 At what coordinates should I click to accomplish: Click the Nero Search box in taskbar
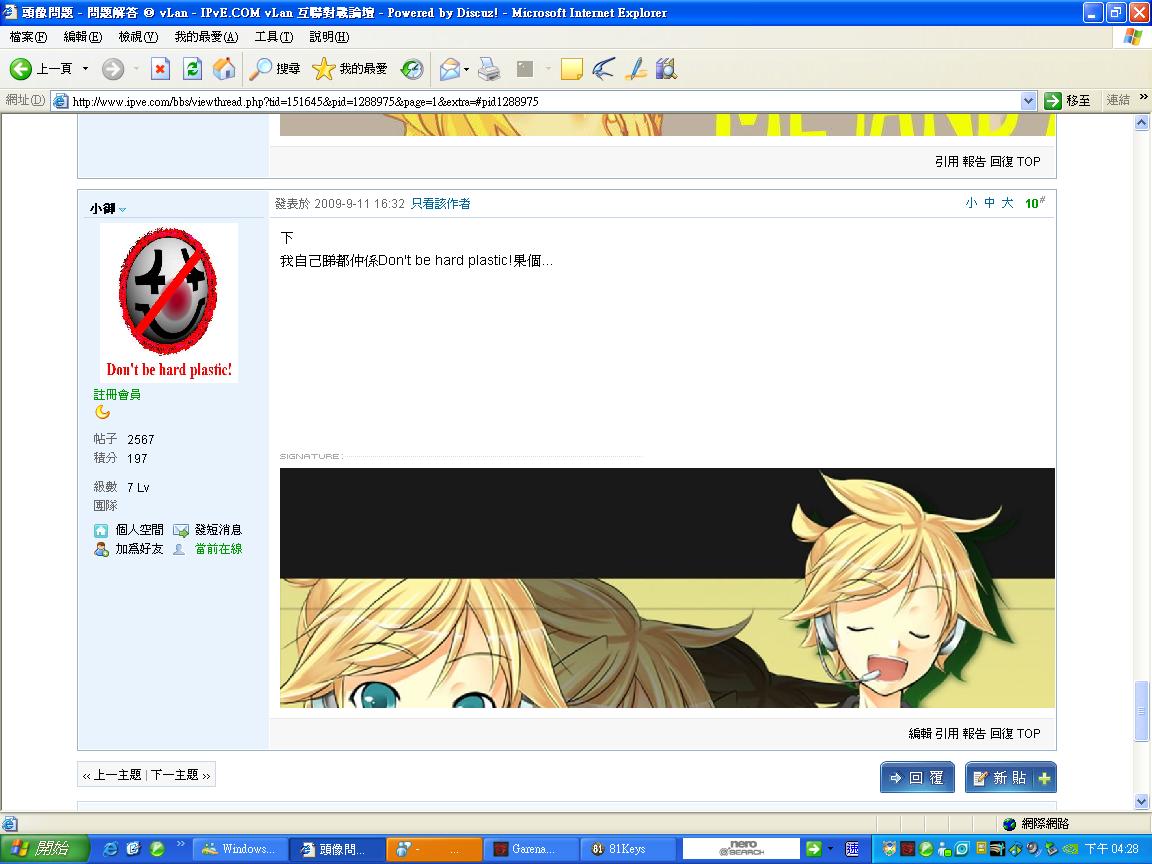(741, 849)
